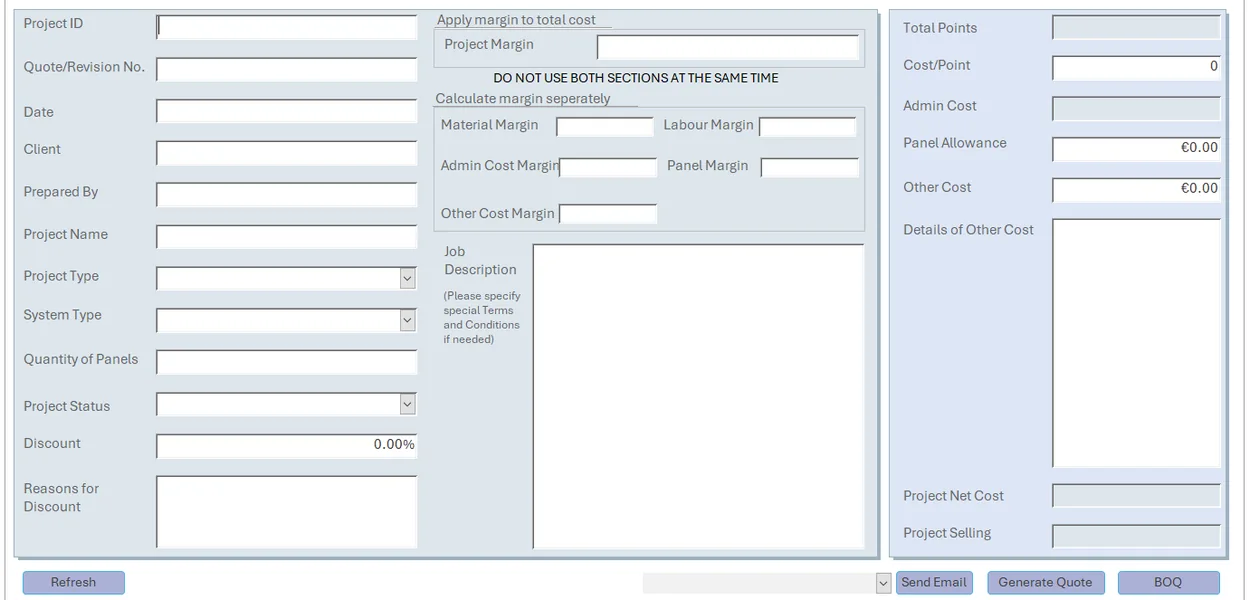1250x600 pixels.
Task: Click the Cost/Point value field
Action: [1137, 68]
